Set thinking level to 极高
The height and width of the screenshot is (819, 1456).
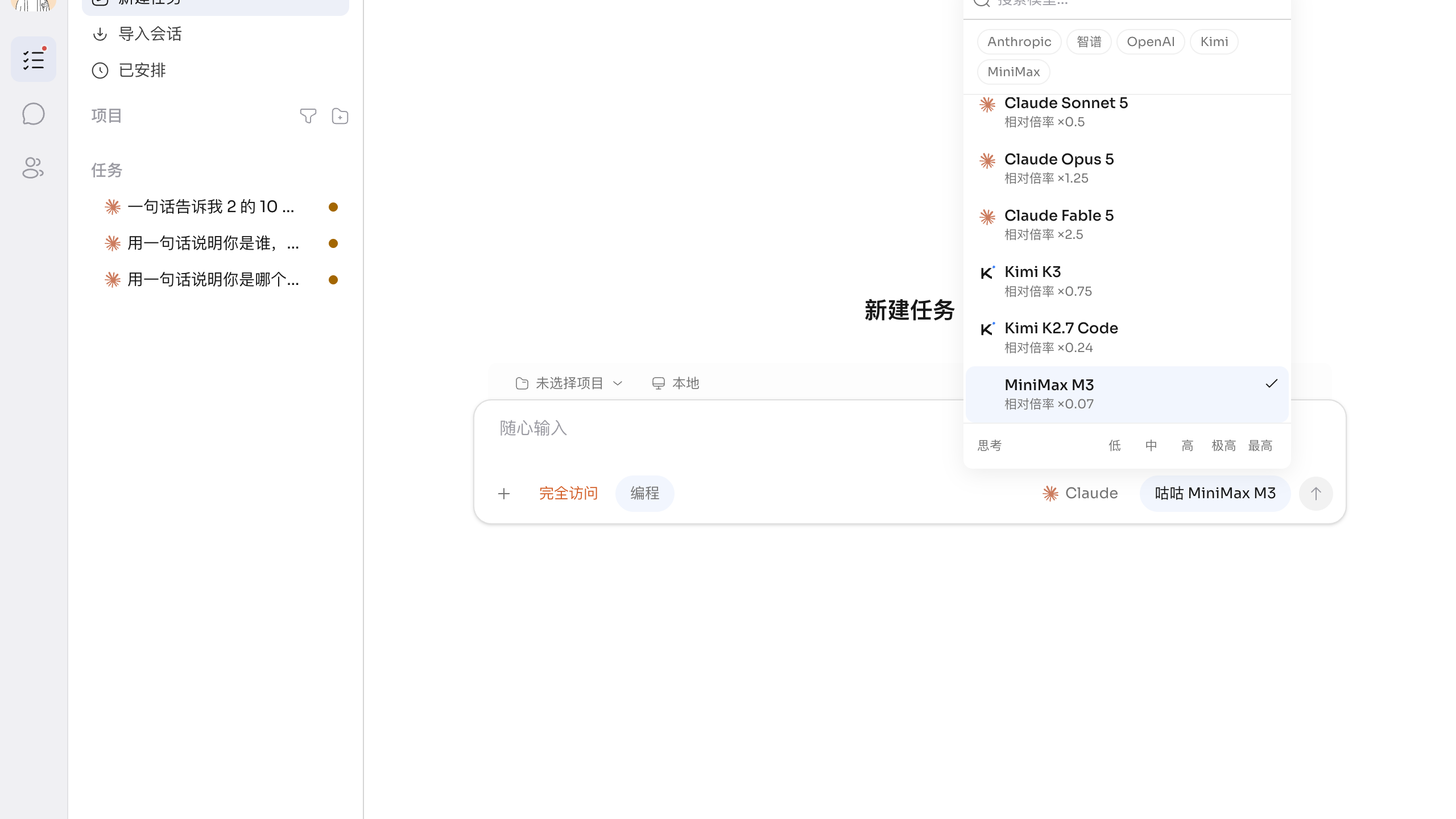click(x=1224, y=446)
